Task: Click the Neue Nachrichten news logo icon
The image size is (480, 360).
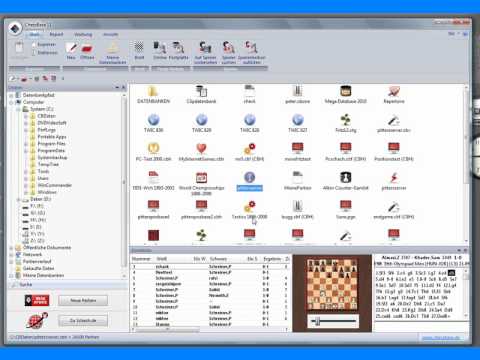Action: [x=37, y=300]
